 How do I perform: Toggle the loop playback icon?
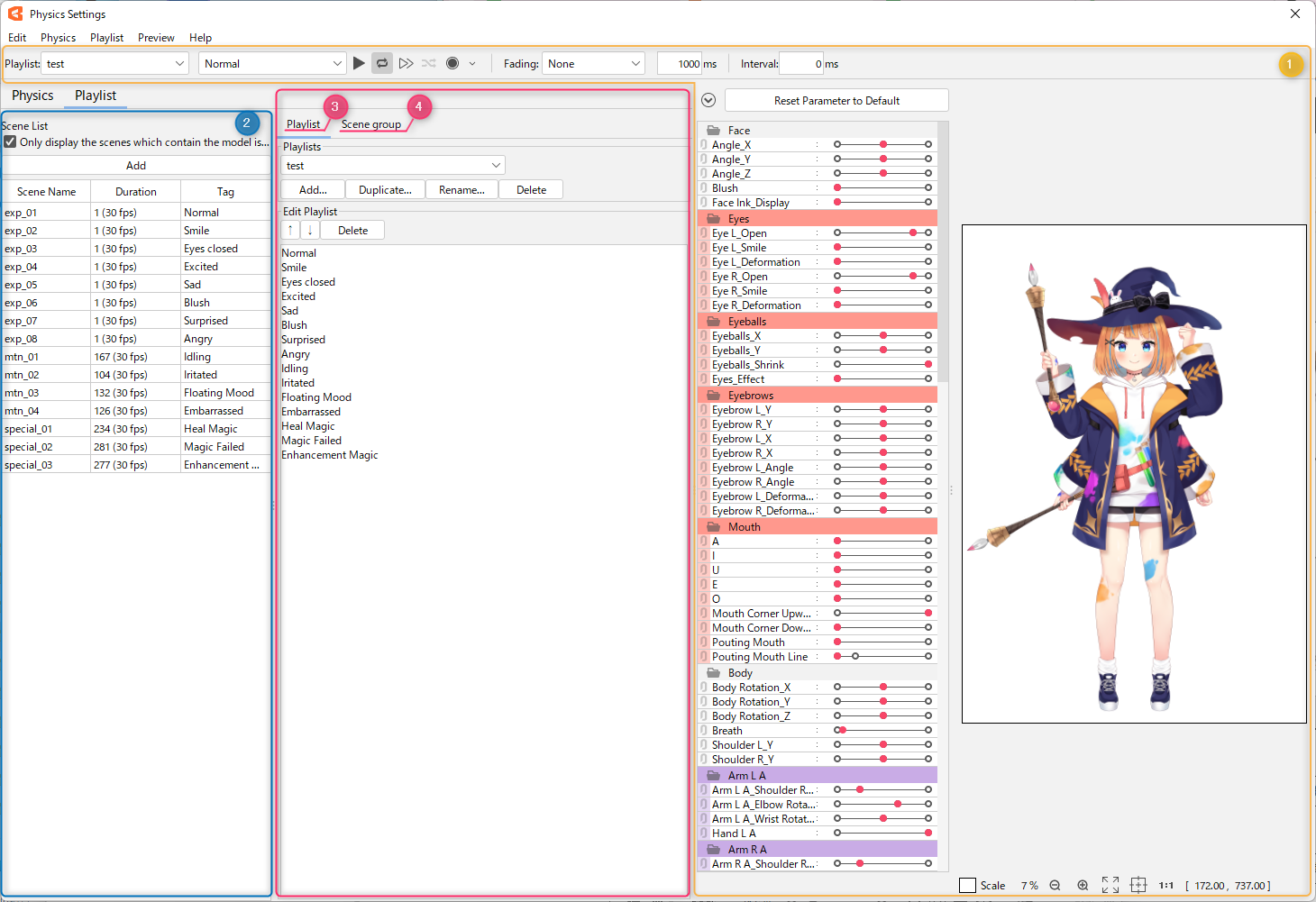[382, 63]
